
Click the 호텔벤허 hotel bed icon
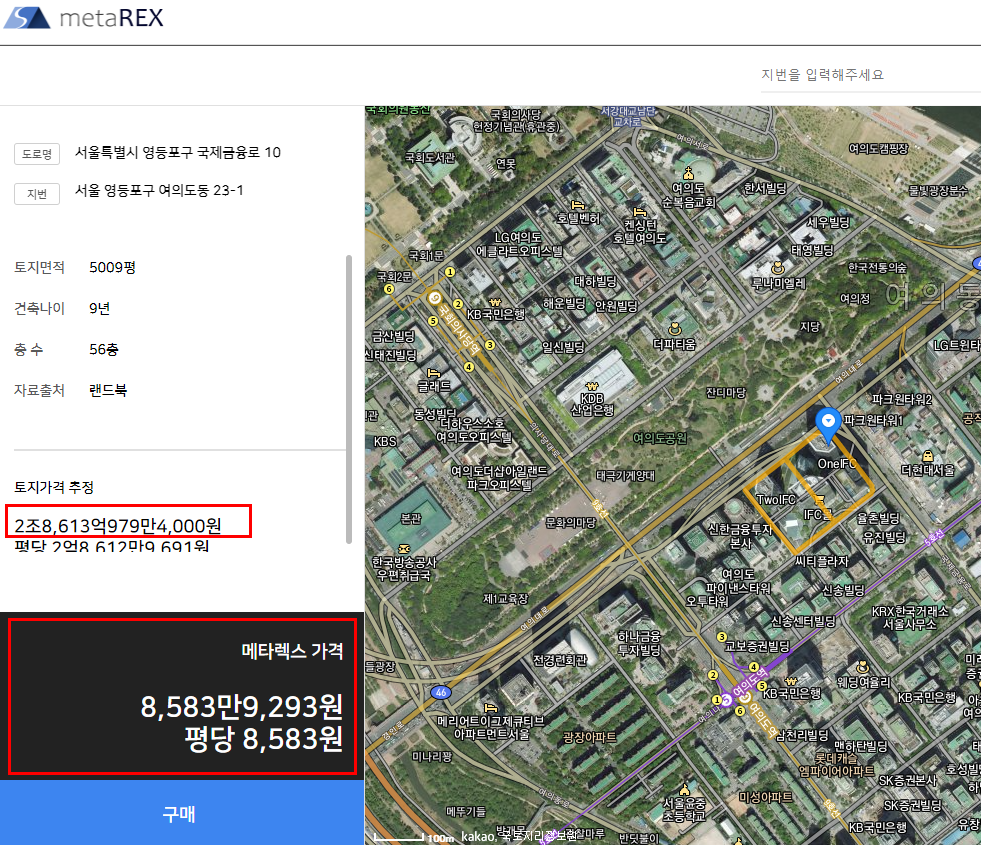577,205
